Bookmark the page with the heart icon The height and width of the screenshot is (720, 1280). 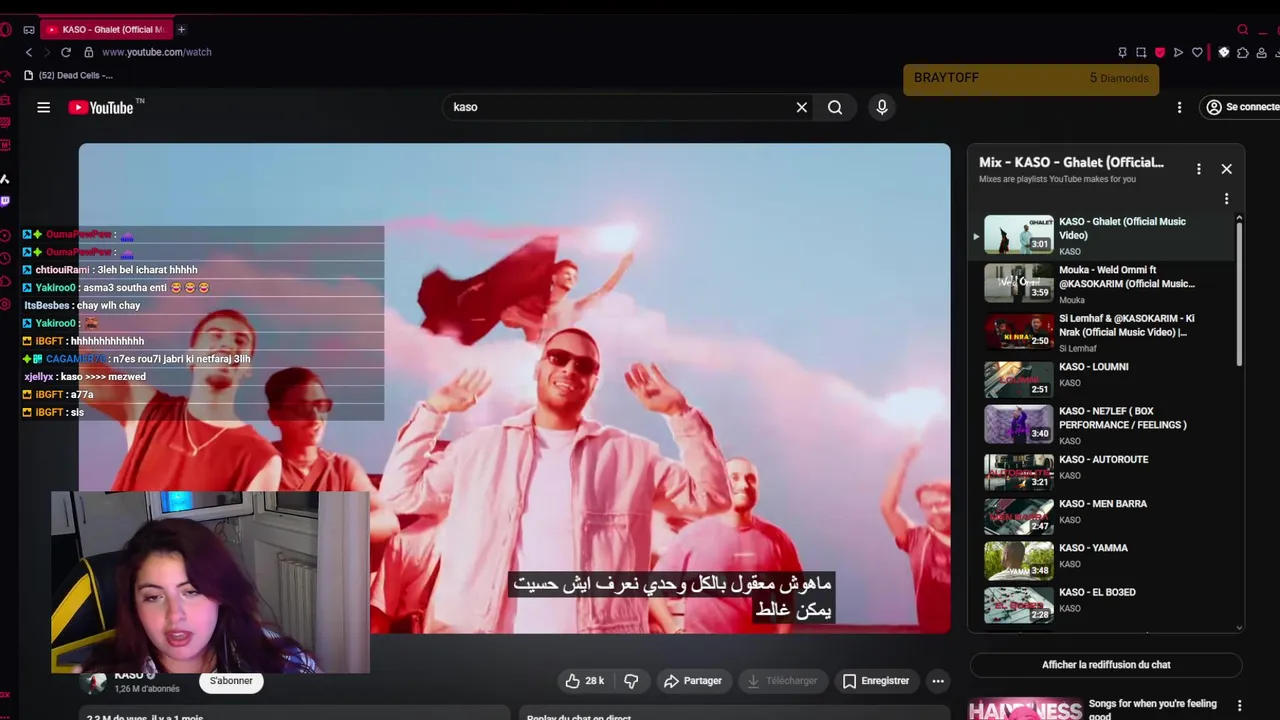1197,52
